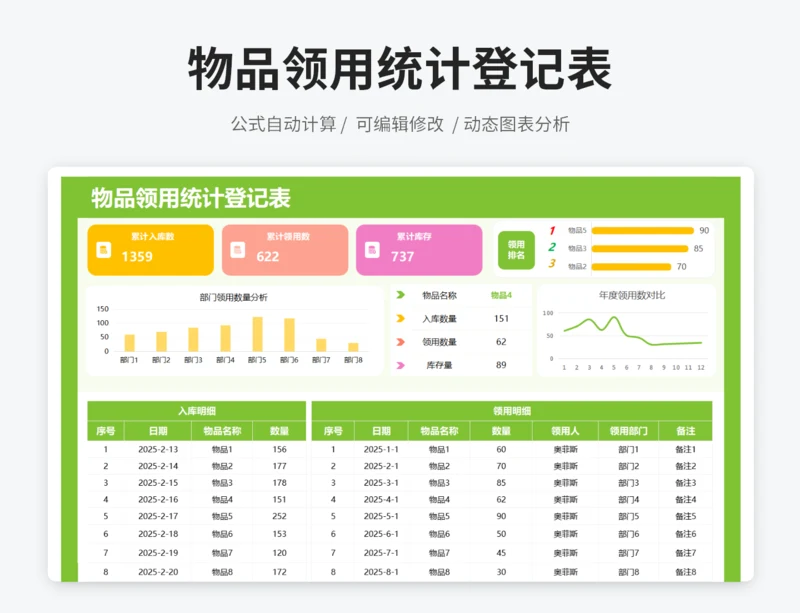This screenshot has width=800, height=613.
Task: Click the quantity 252 in 入库明细
Action: pos(279,516)
